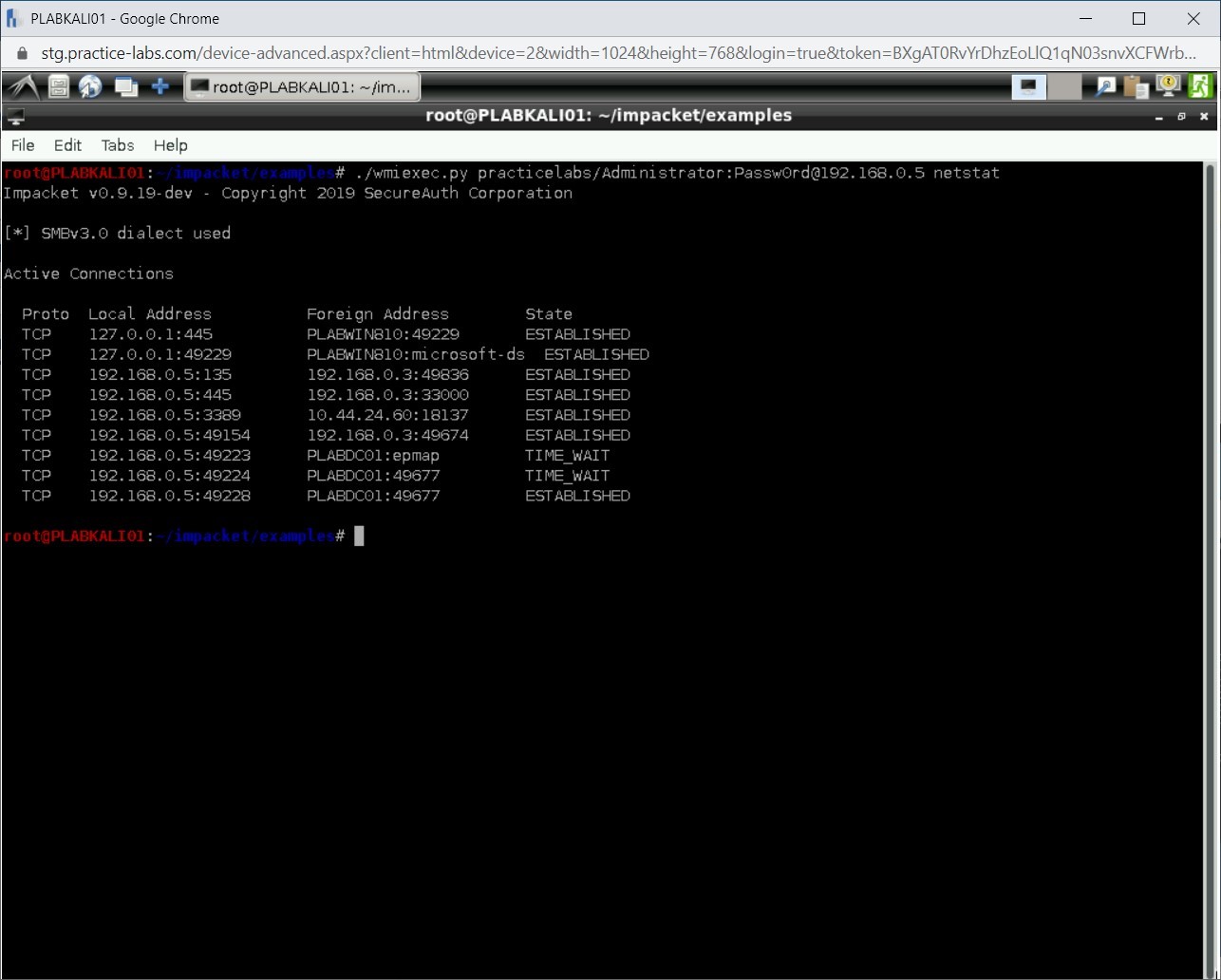Screen dimensions: 1221x980
Task: Launch the web browser globe icon
Action: click(91, 87)
